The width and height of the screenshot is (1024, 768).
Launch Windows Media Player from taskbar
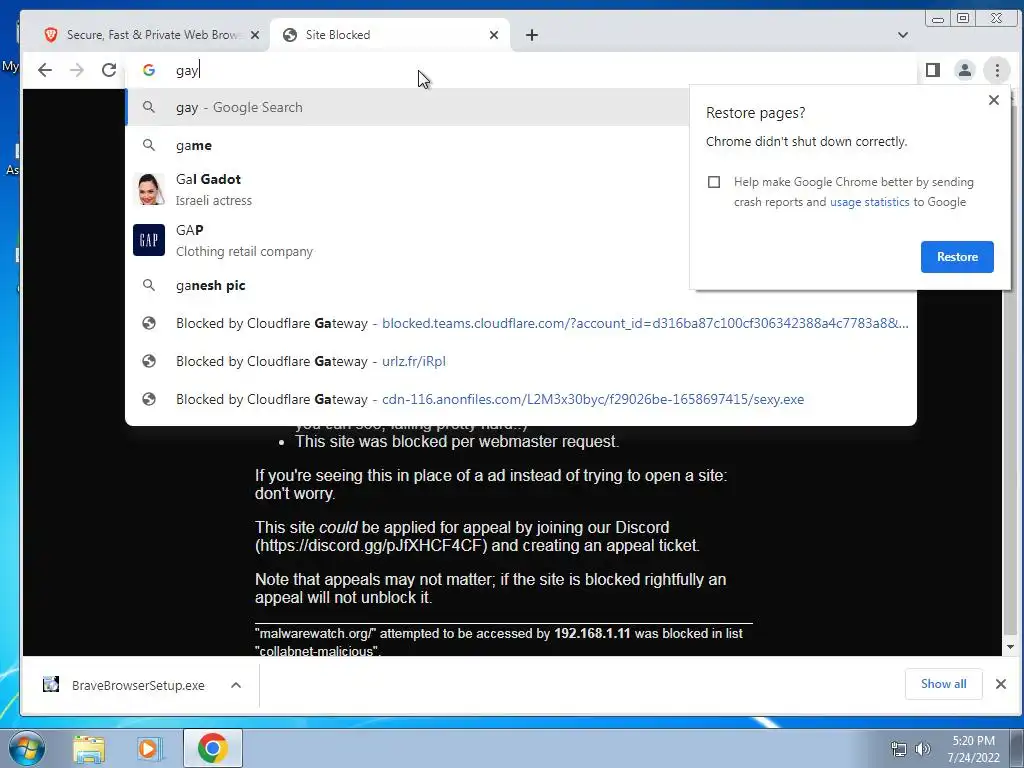(x=149, y=748)
